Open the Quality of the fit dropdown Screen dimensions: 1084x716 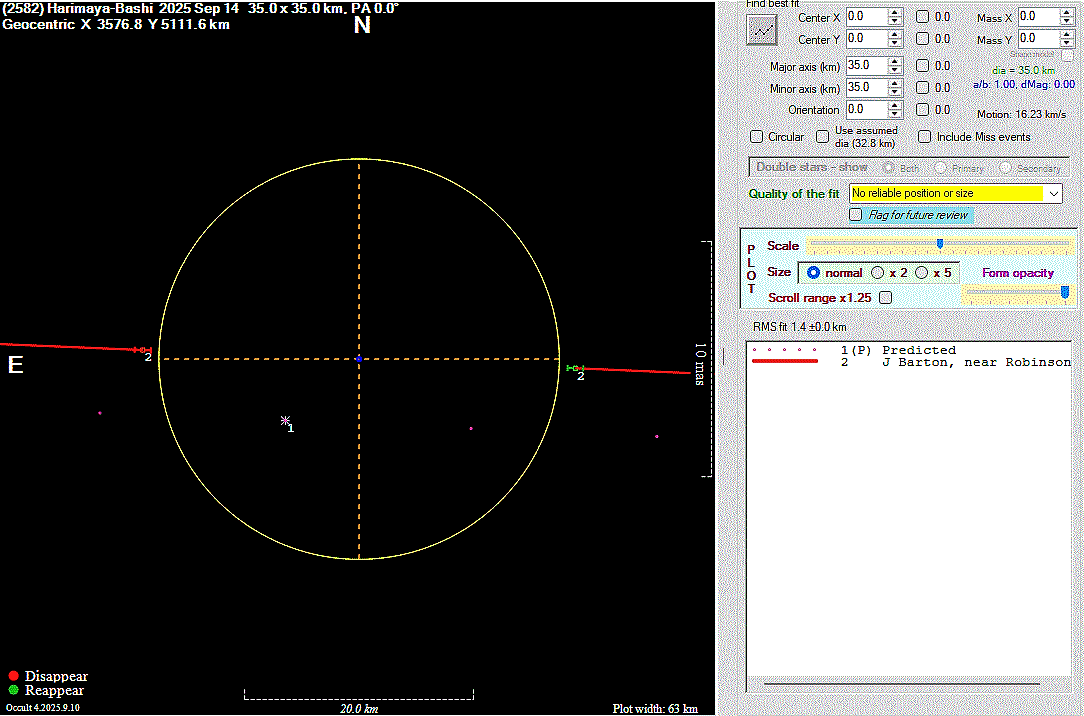[1053, 193]
